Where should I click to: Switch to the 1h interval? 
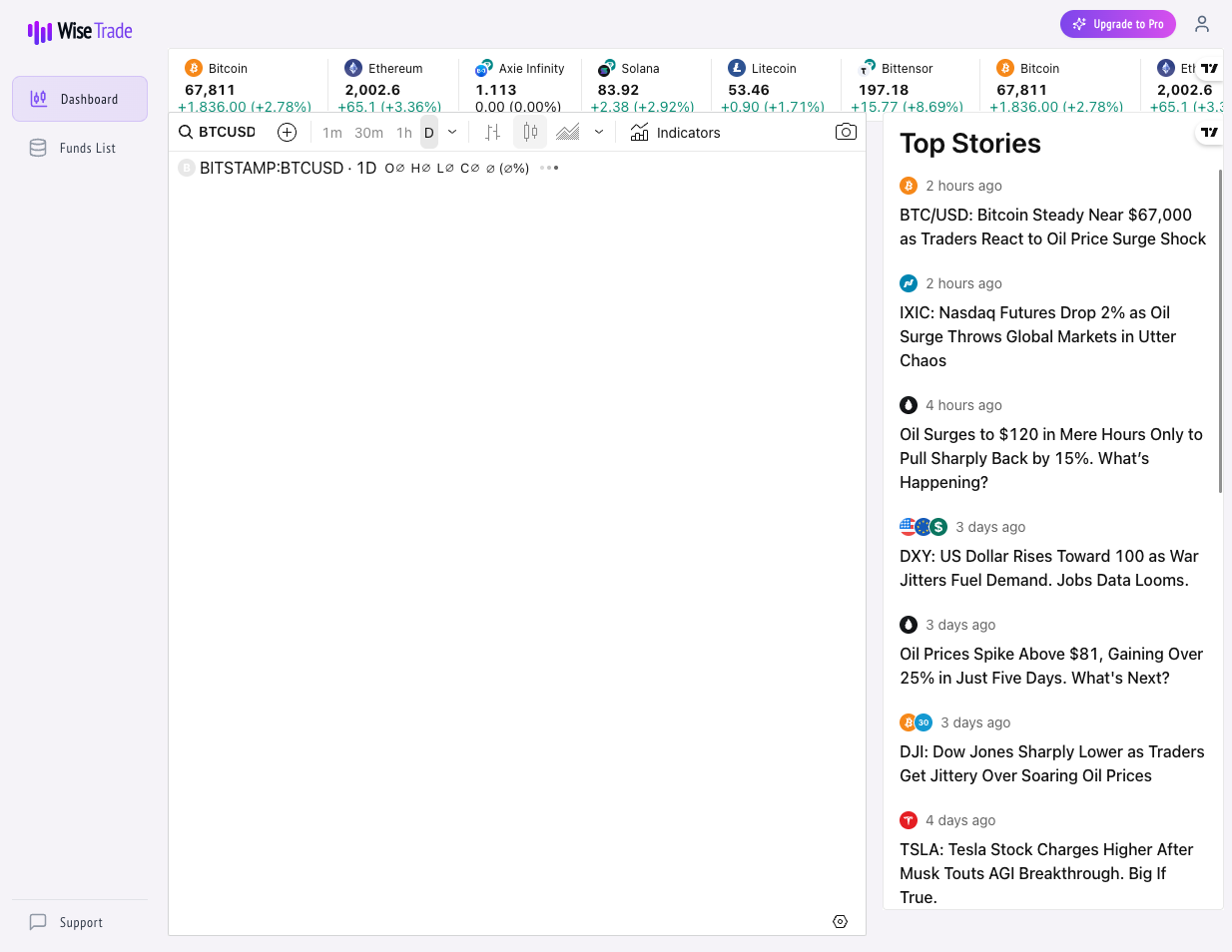403,131
